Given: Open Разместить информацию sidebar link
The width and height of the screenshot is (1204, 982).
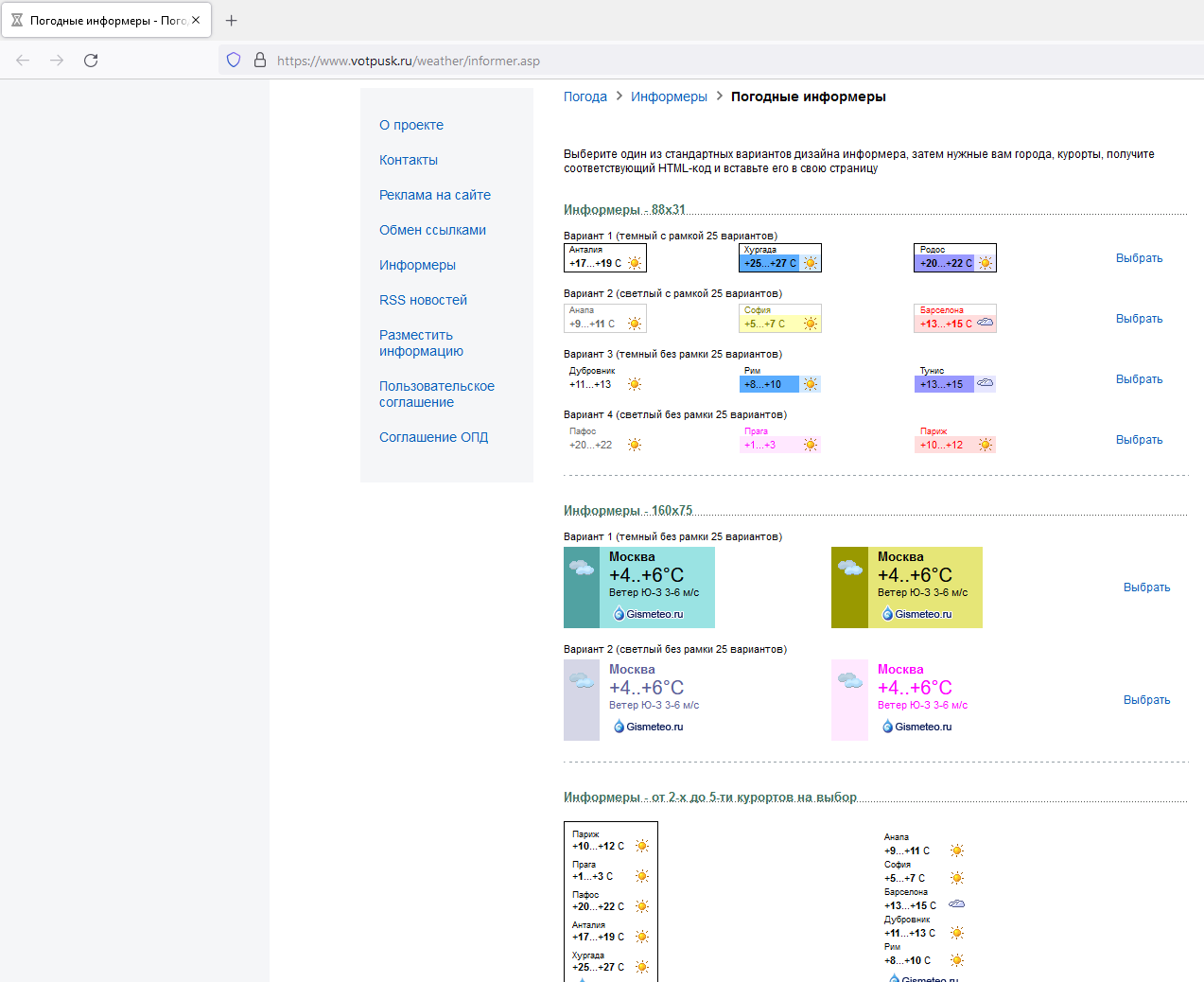Looking at the screenshot, I should click(421, 342).
